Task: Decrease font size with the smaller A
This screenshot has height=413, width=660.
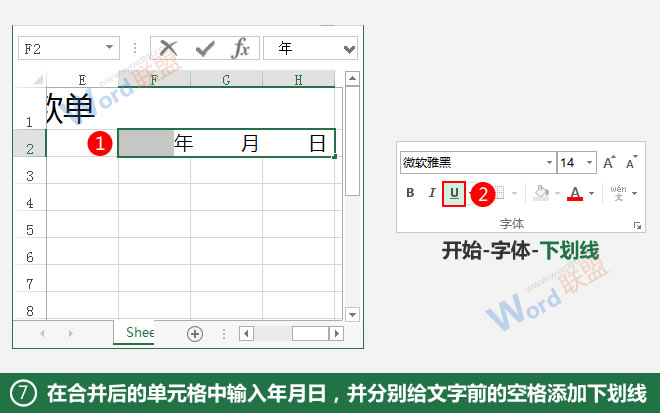Action: click(631, 163)
